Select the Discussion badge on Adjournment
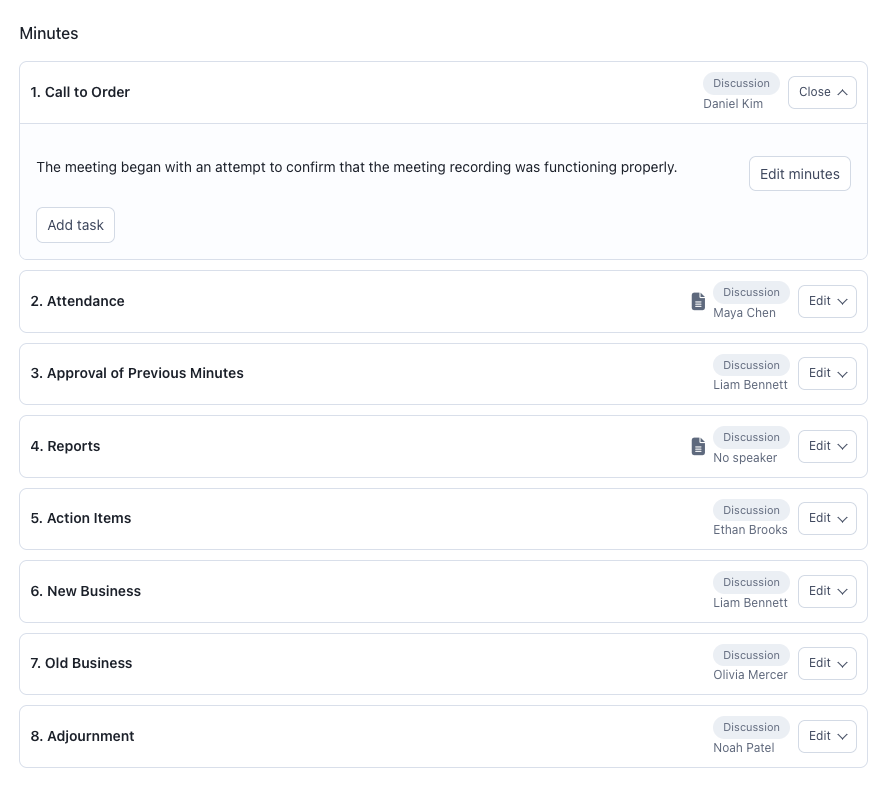The height and width of the screenshot is (791, 882). click(751, 727)
